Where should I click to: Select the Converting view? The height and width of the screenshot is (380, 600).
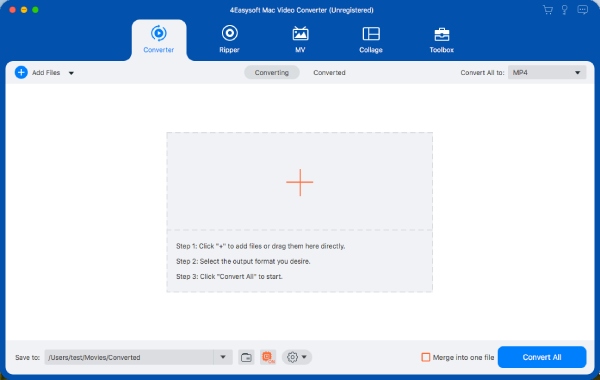[x=272, y=72]
